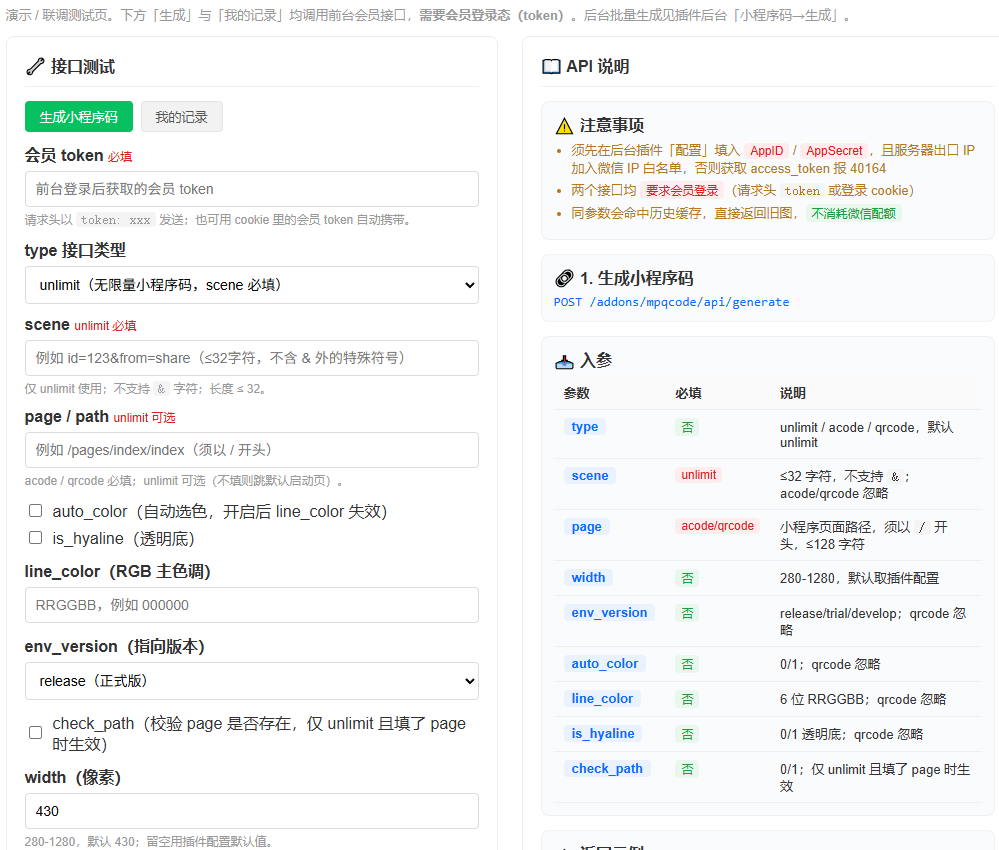
Task: Click the acode/qrcode badge in page row
Action: [x=717, y=526]
